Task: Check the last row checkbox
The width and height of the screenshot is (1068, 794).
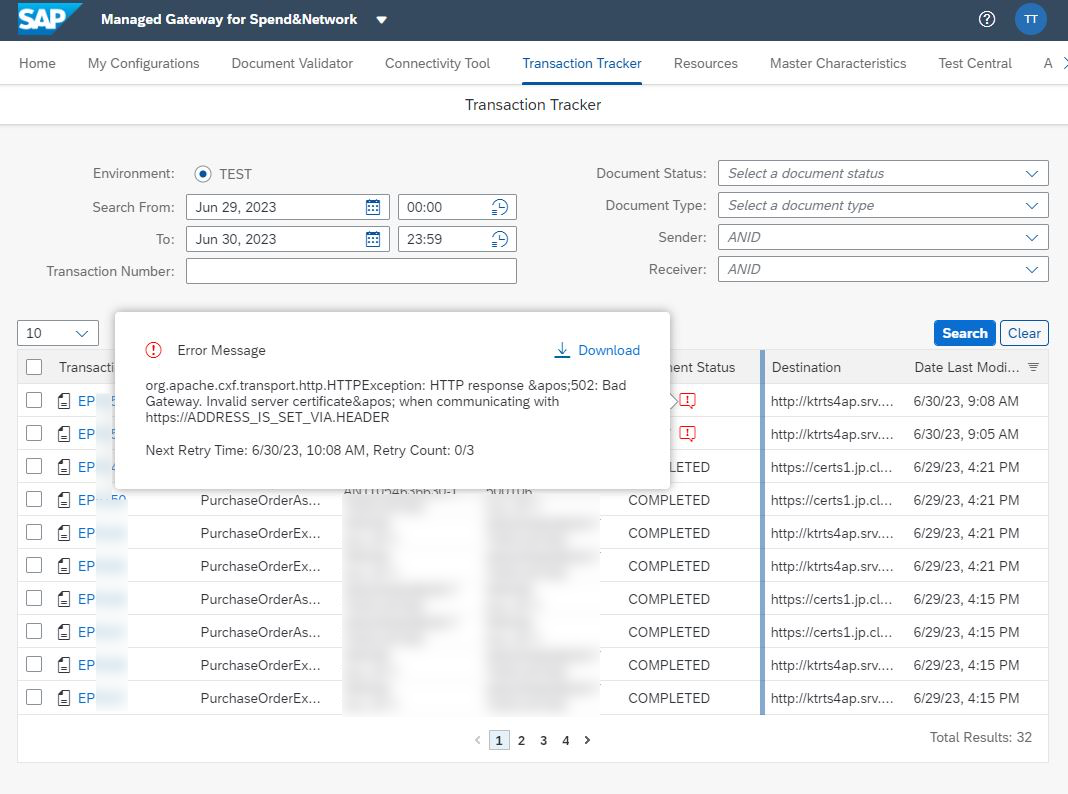Action: (x=33, y=697)
